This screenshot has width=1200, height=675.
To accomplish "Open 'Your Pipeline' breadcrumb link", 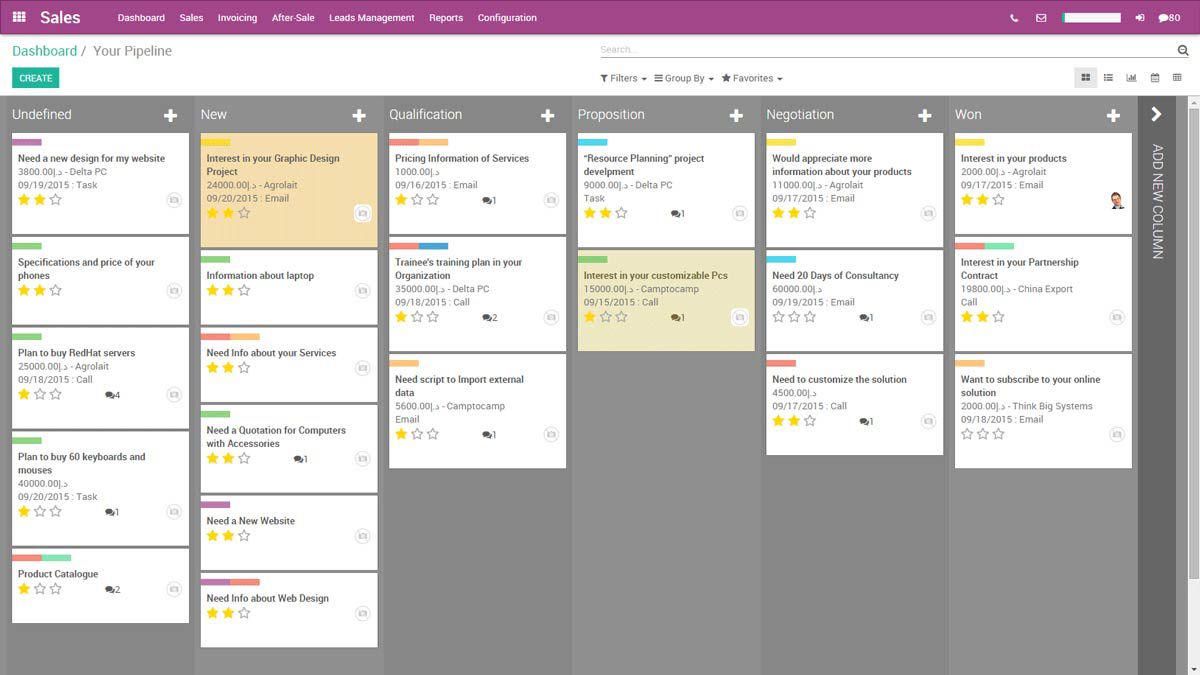I will point(133,50).
